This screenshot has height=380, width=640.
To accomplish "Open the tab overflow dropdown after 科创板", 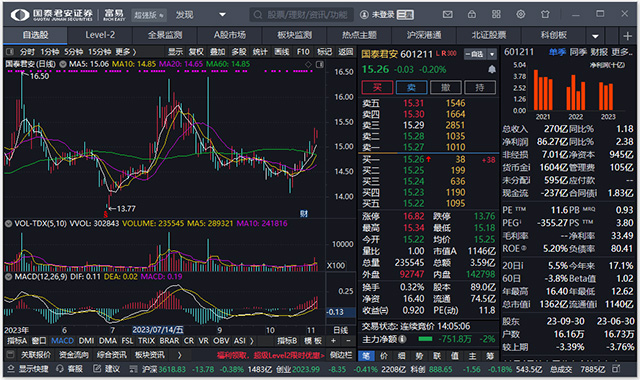I will pos(596,36).
